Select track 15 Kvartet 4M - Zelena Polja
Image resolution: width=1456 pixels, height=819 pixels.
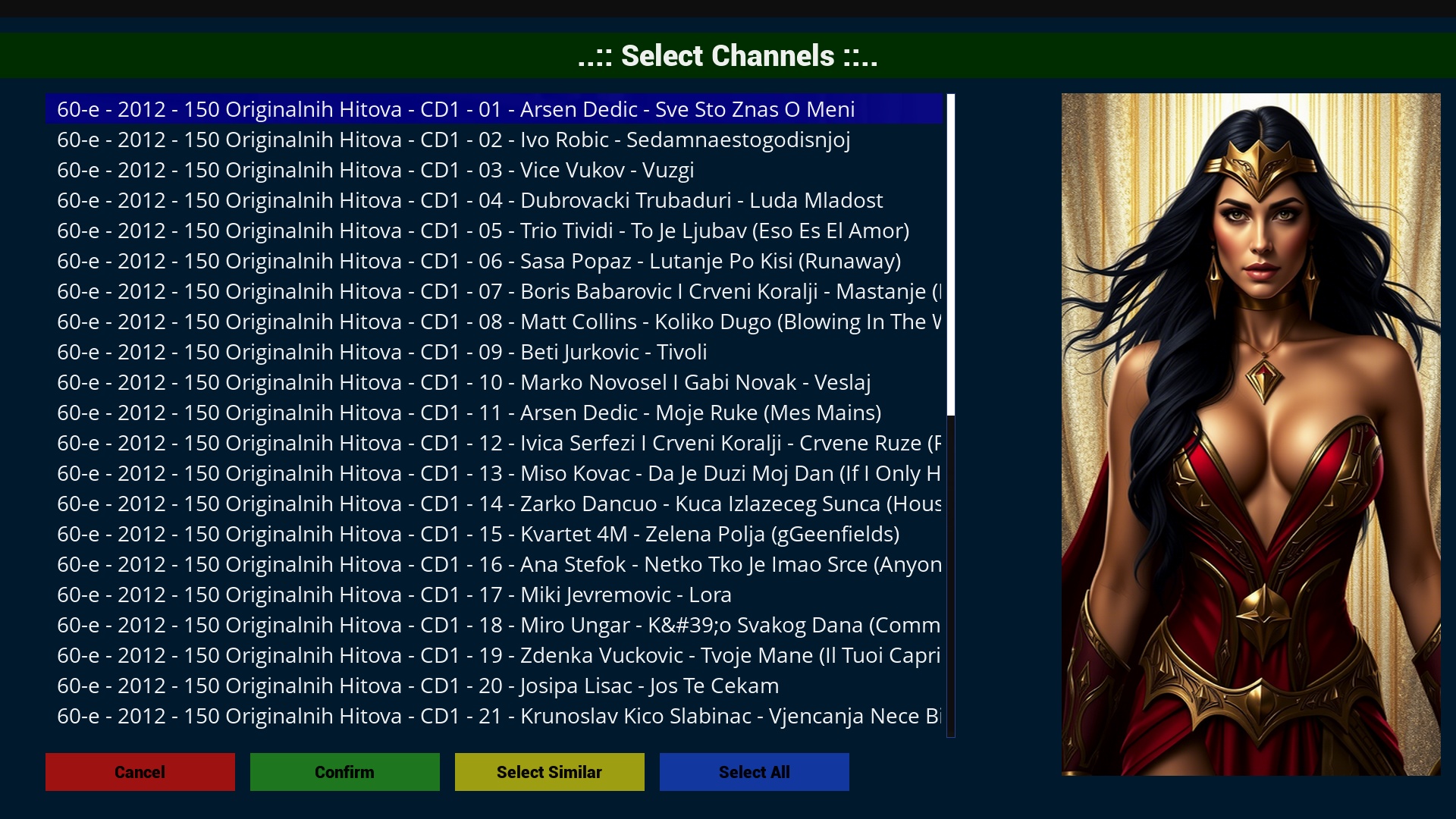(494, 534)
